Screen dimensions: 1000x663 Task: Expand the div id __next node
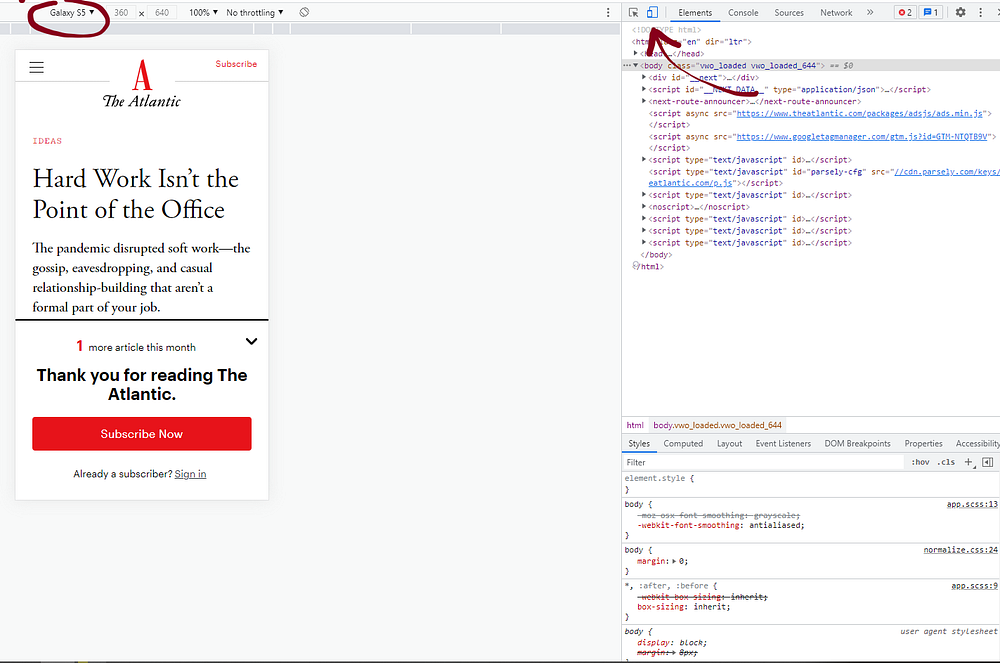(x=643, y=77)
